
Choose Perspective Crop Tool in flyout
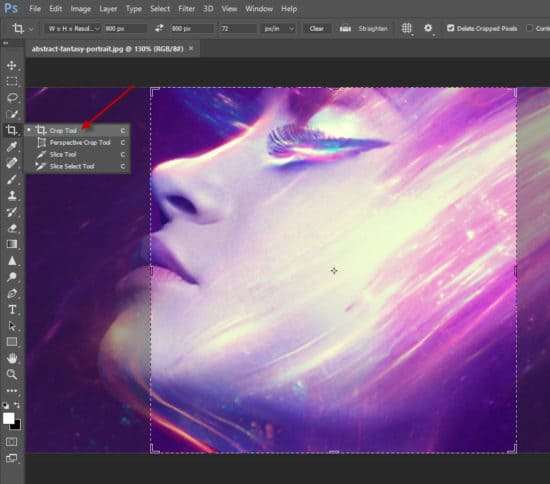click(78, 142)
